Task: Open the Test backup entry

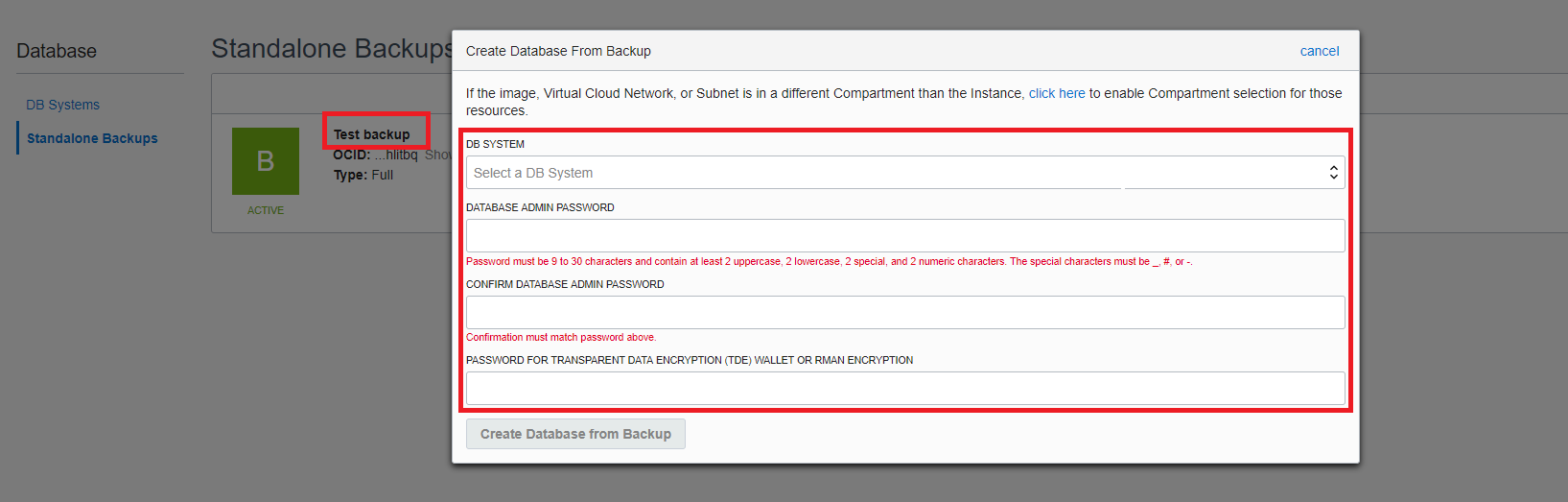Action: coord(372,134)
